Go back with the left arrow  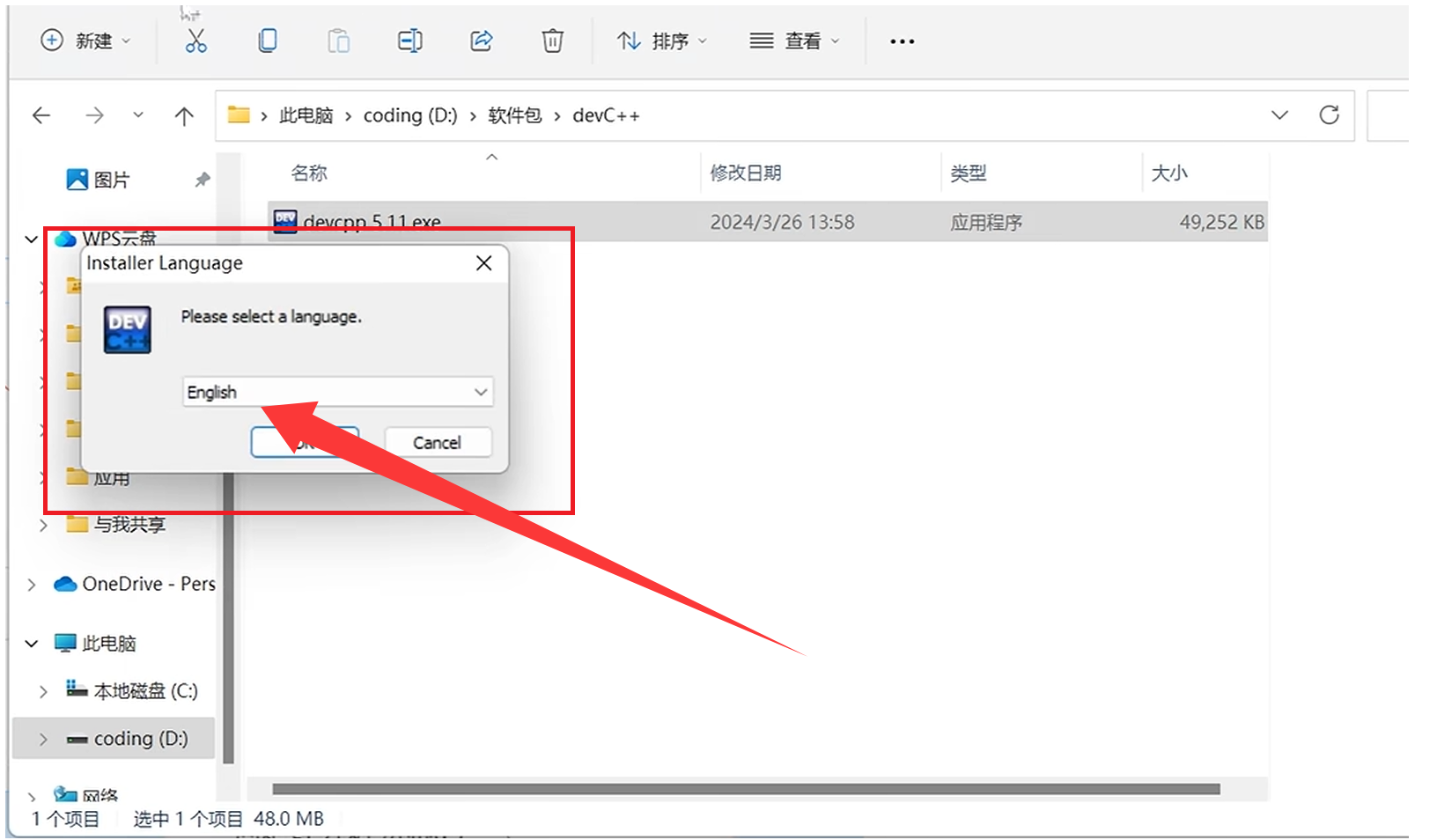click(41, 115)
